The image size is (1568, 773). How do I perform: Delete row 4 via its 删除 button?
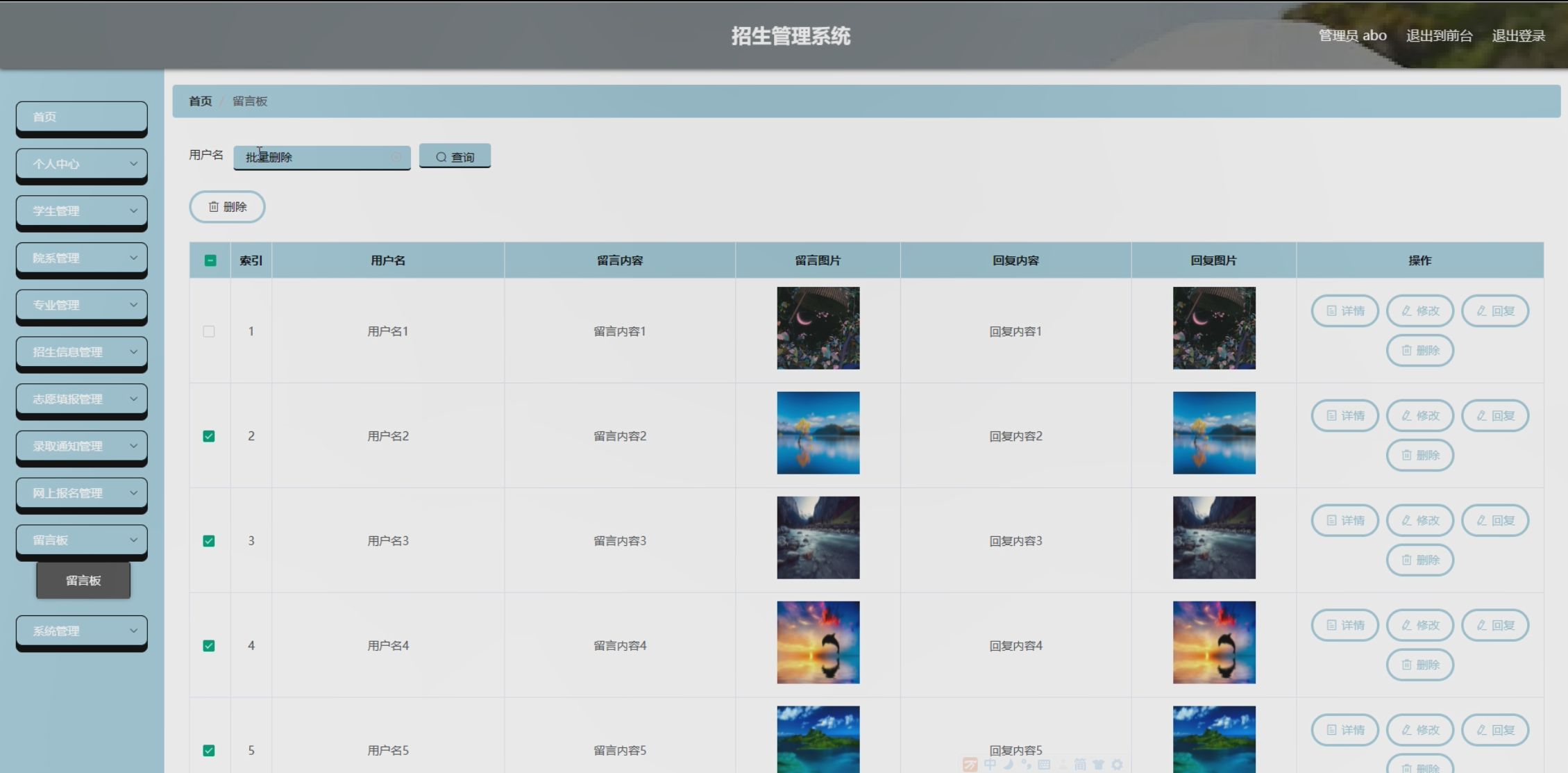(1419, 665)
